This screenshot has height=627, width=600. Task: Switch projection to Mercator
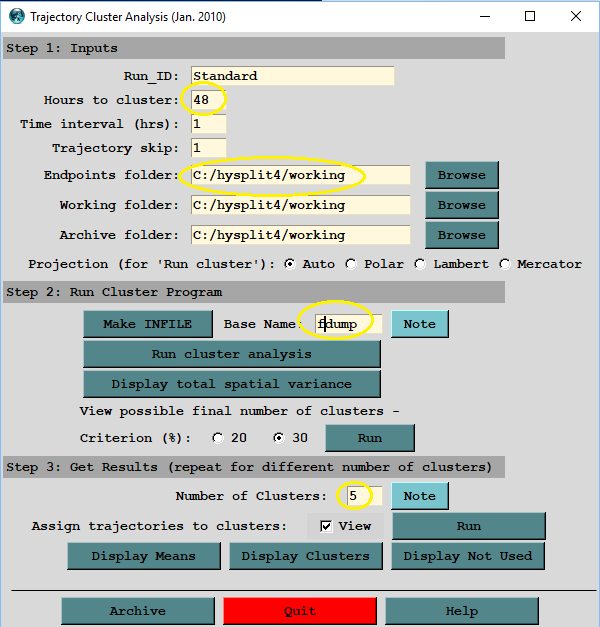click(505, 264)
